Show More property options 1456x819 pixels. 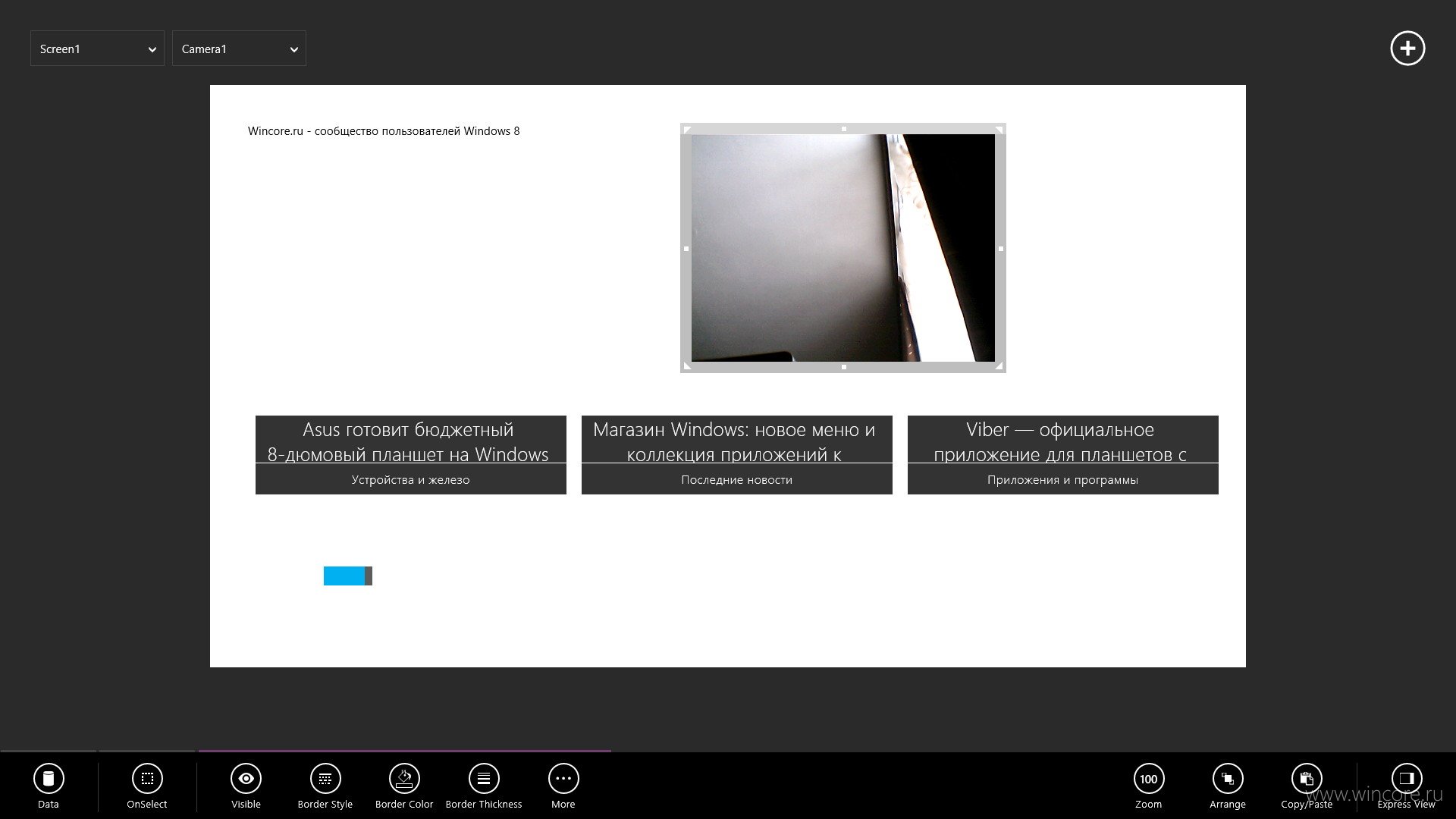pyautogui.click(x=563, y=786)
